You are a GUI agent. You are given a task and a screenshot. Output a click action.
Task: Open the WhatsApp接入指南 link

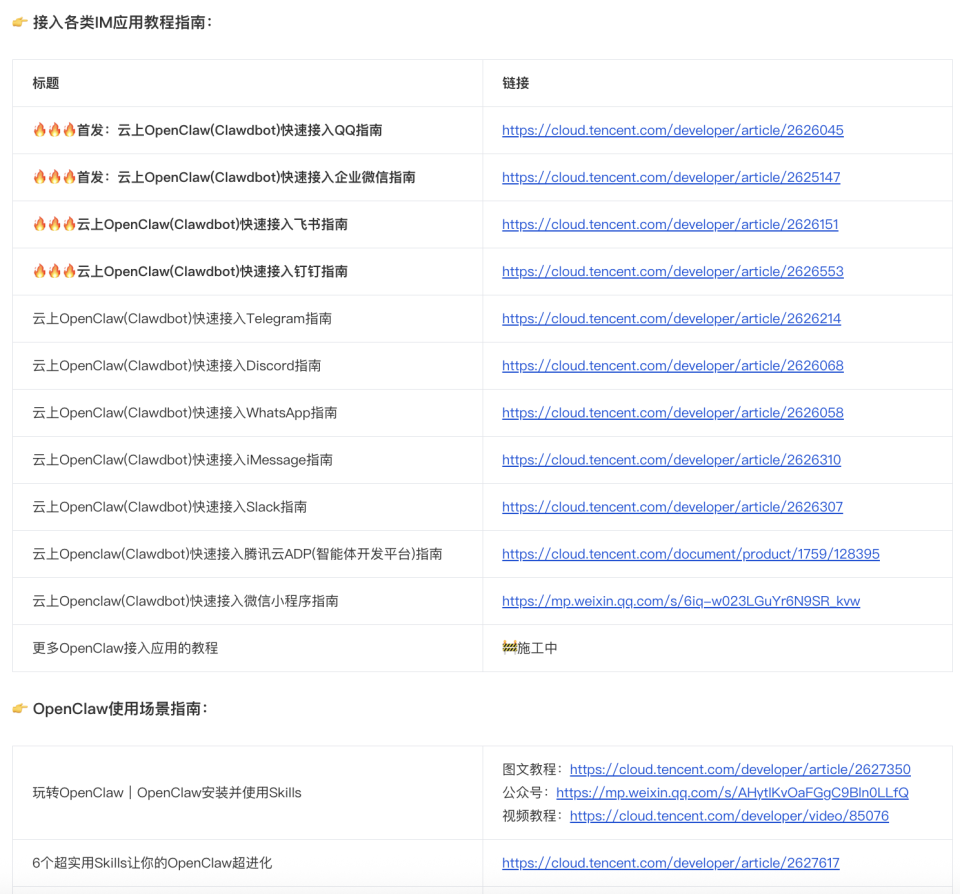pos(672,412)
